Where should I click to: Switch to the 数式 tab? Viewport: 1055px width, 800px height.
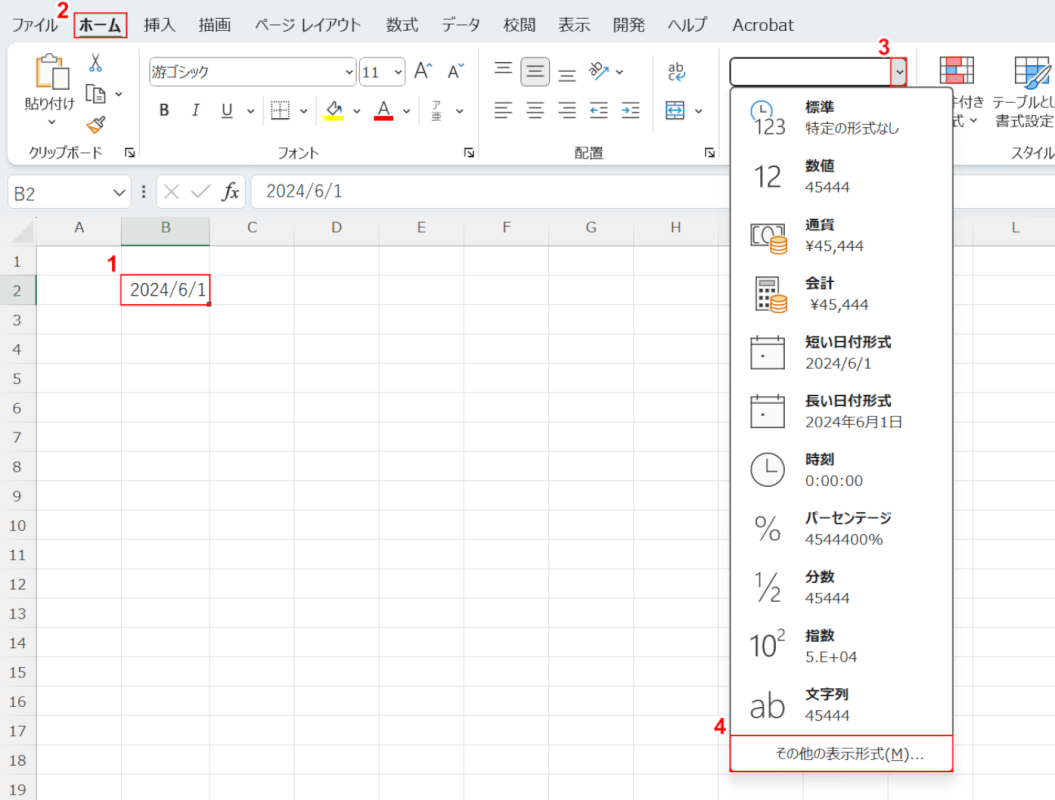pos(402,25)
